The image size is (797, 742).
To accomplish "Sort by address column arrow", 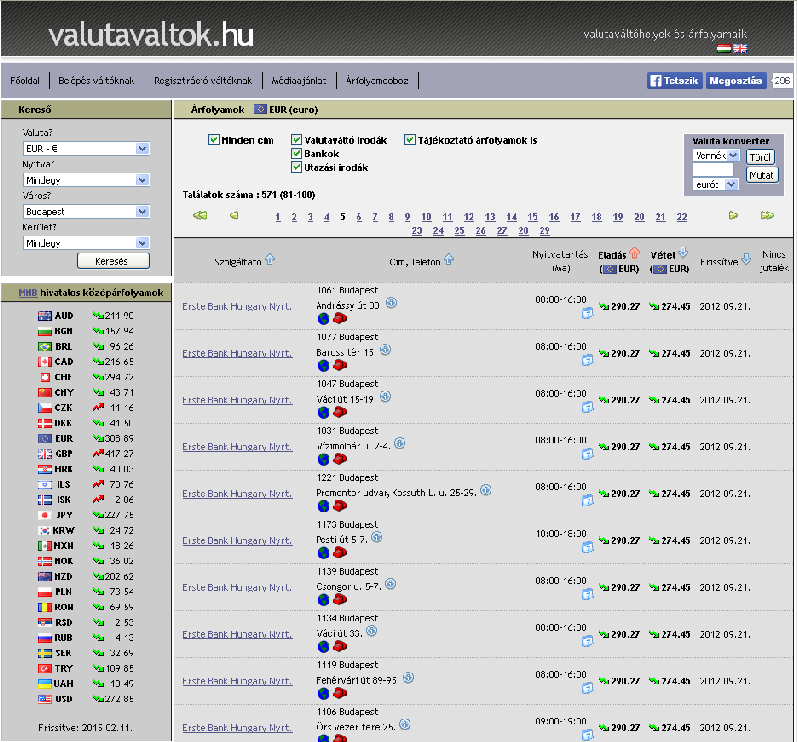I will (448, 259).
